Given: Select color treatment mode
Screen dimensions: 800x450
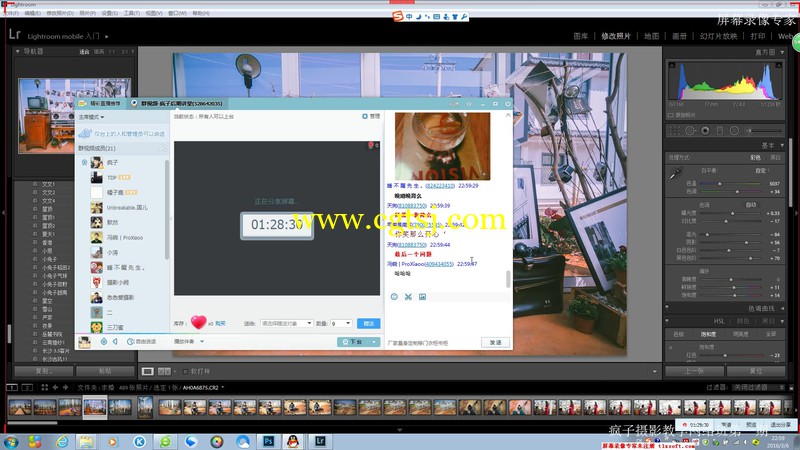Looking at the screenshot, I should click(756, 158).
